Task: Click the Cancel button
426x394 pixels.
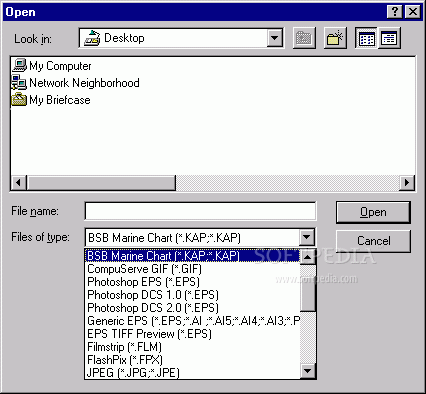Action: tap(373, 241)
